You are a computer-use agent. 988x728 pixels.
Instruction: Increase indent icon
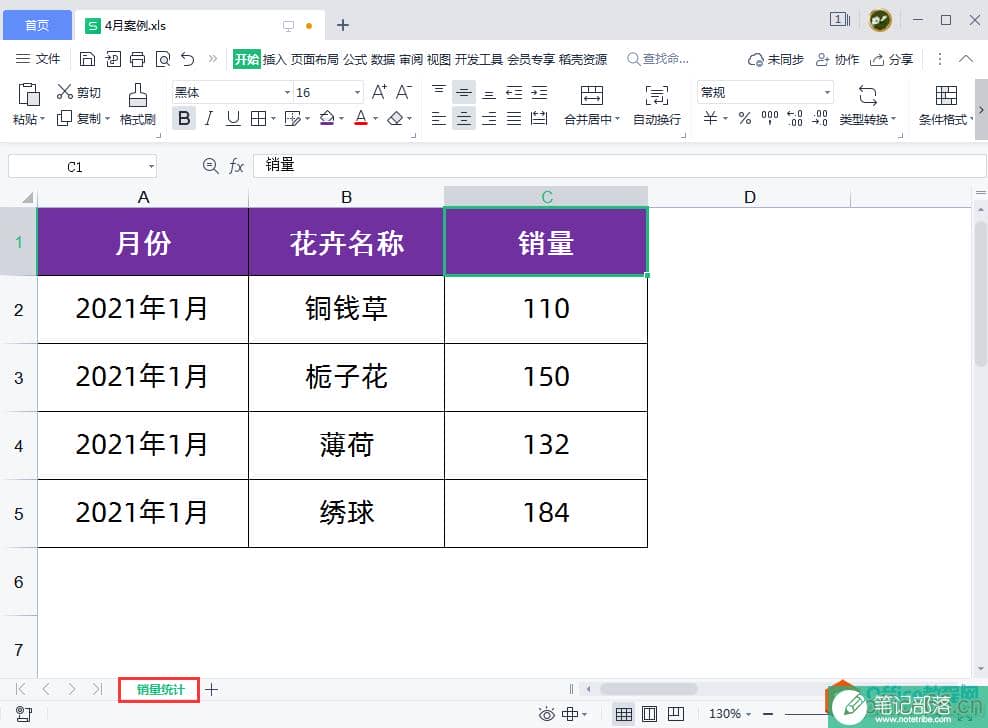(539, 93)
